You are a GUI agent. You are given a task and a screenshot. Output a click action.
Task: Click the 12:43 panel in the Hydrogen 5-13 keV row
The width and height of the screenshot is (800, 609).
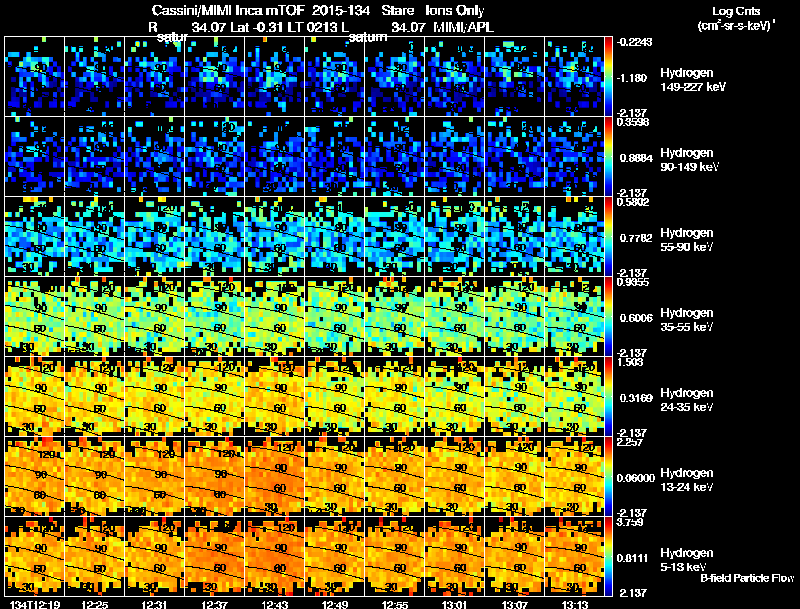274,556
